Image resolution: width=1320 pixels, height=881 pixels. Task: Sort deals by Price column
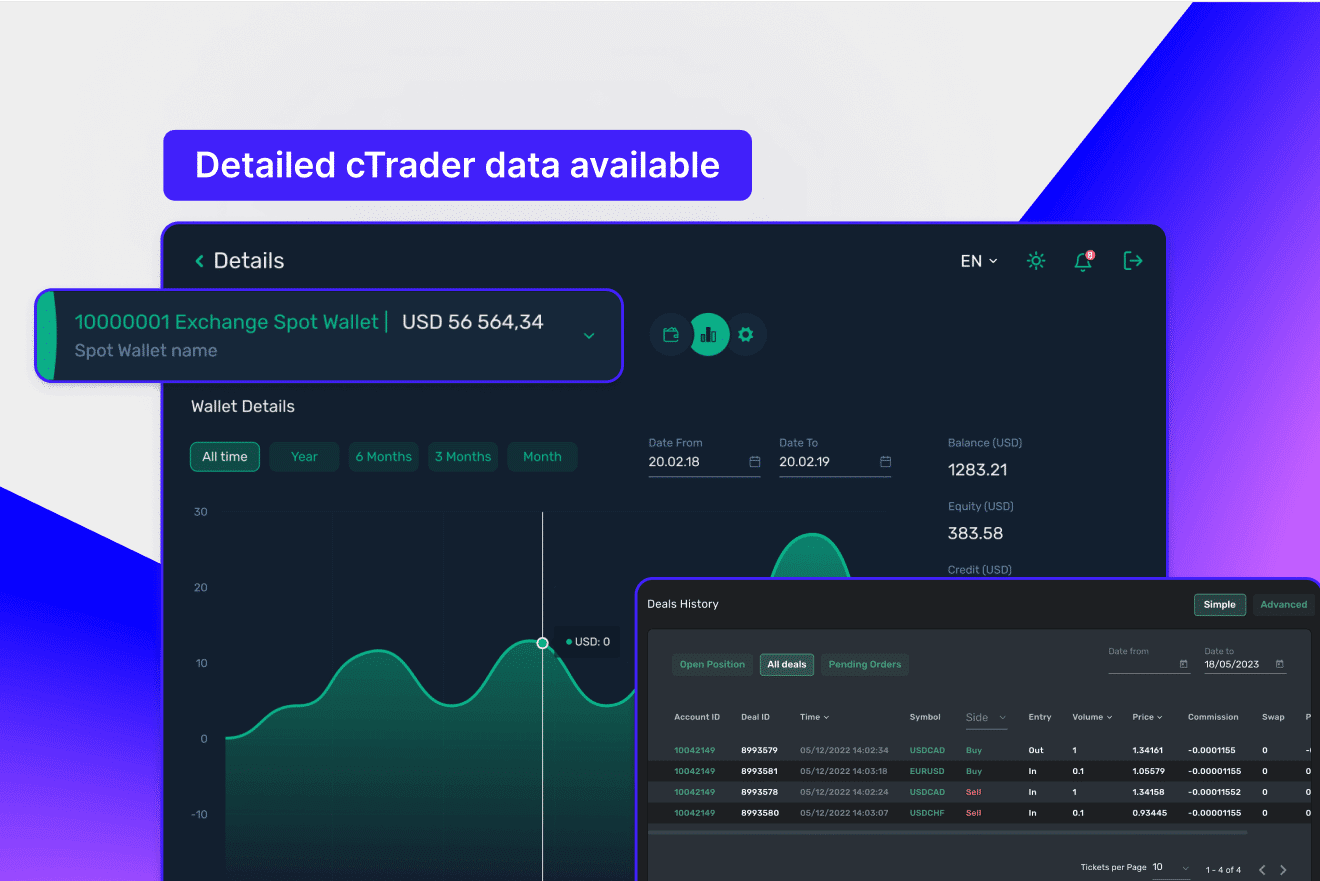[x=1147, y=717]
